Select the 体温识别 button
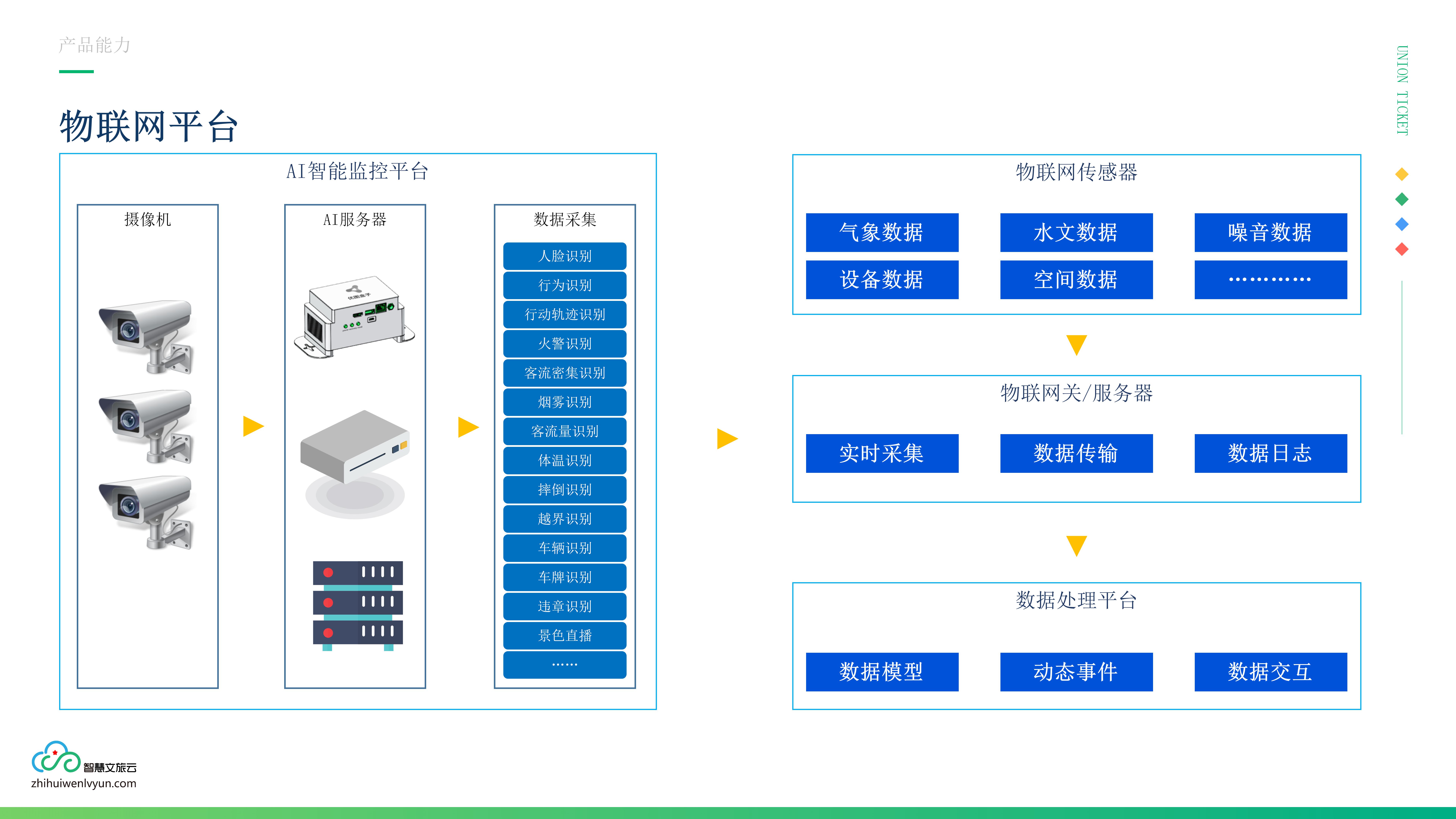This screenshot has height=819, width=1456. pyautogui.click(x=565, y=461)
